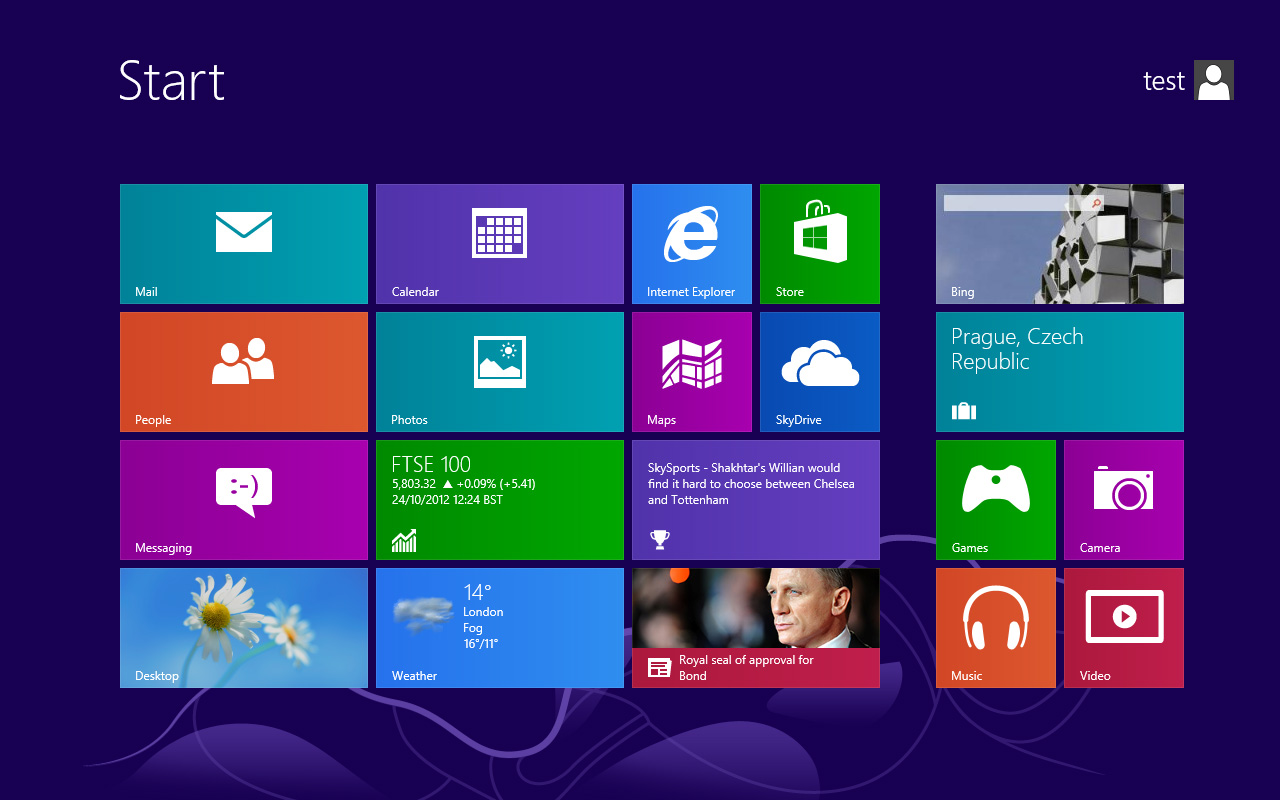Click the "Games" tile label
The image size is (1280, 800).
(x=970, y=548)
